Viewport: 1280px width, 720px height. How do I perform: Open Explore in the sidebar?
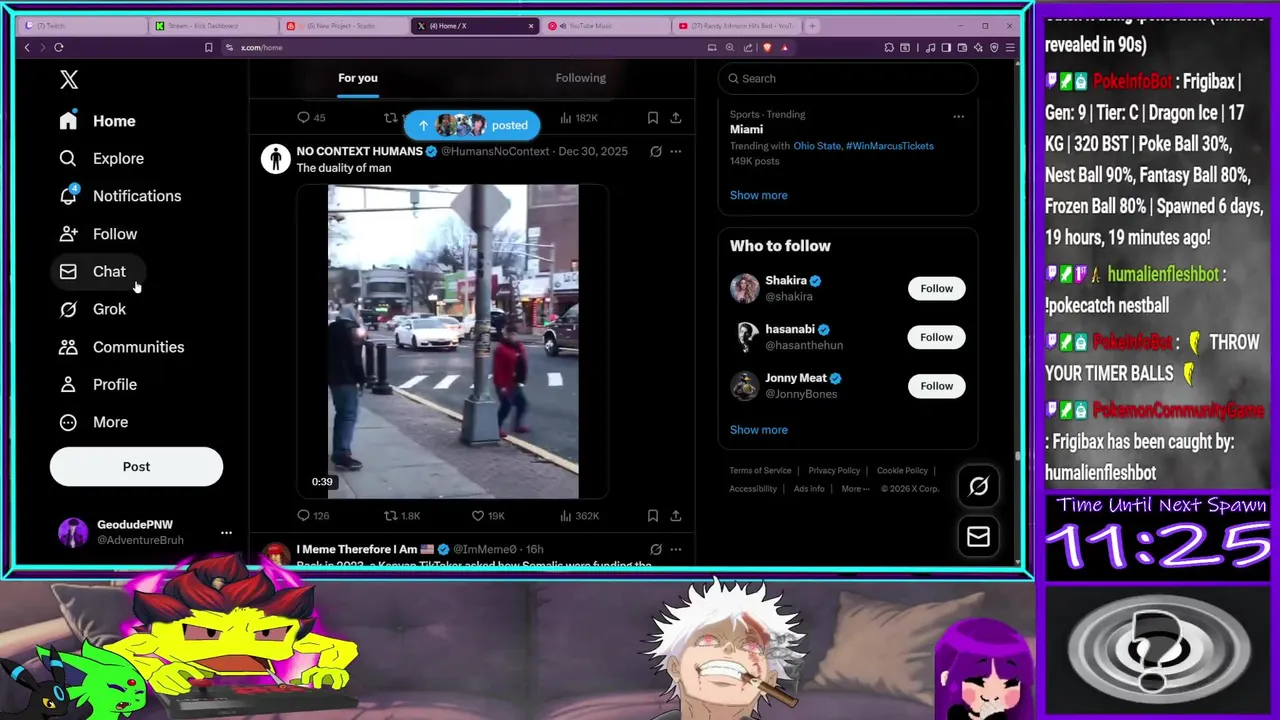click(x=101, y=159)
